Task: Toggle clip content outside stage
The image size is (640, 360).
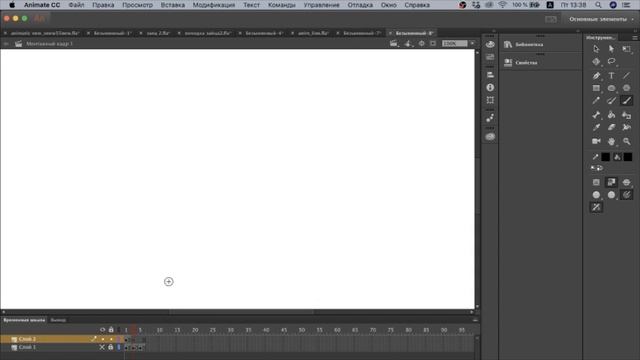Action: (x=433, y=43)
